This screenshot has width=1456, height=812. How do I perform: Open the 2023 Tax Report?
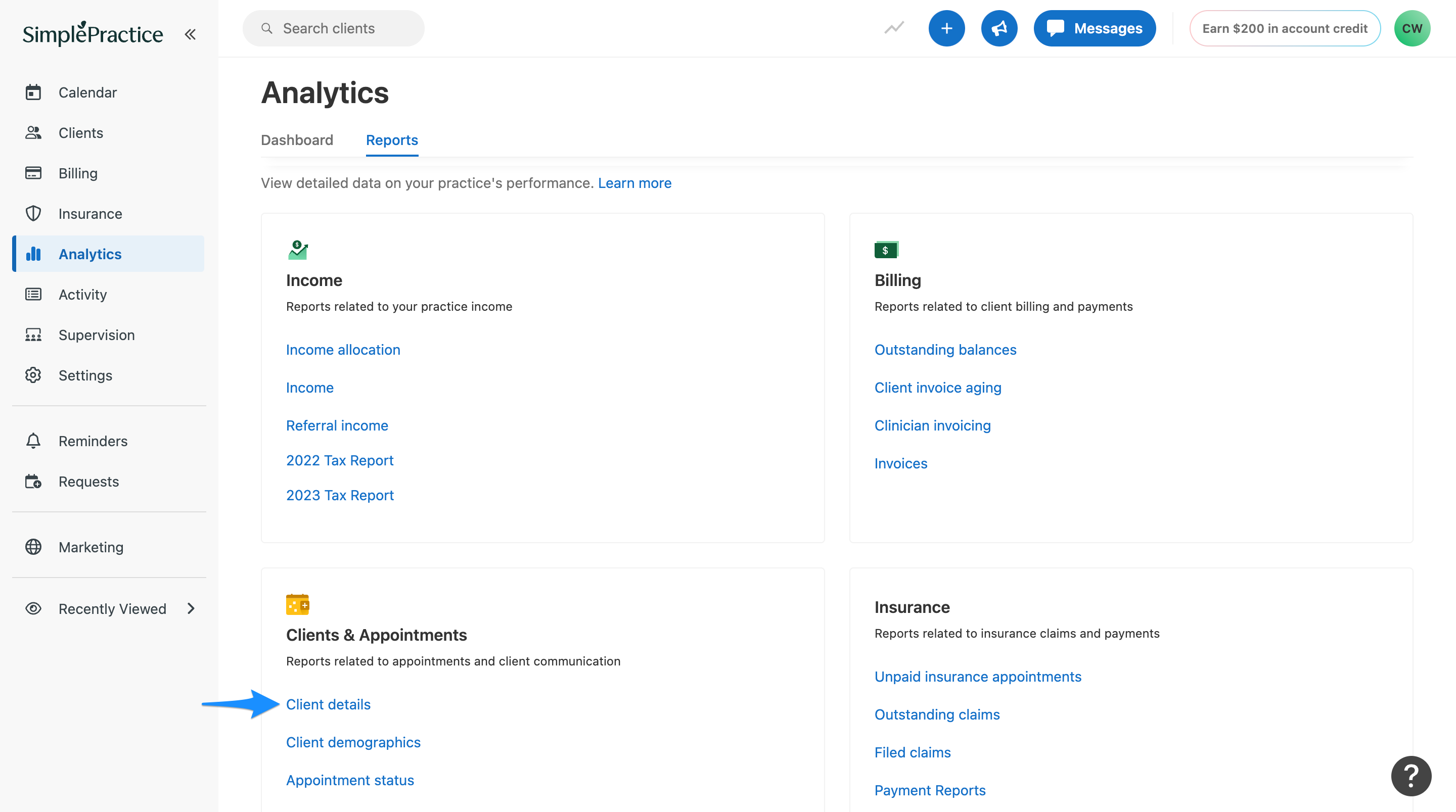340,495
